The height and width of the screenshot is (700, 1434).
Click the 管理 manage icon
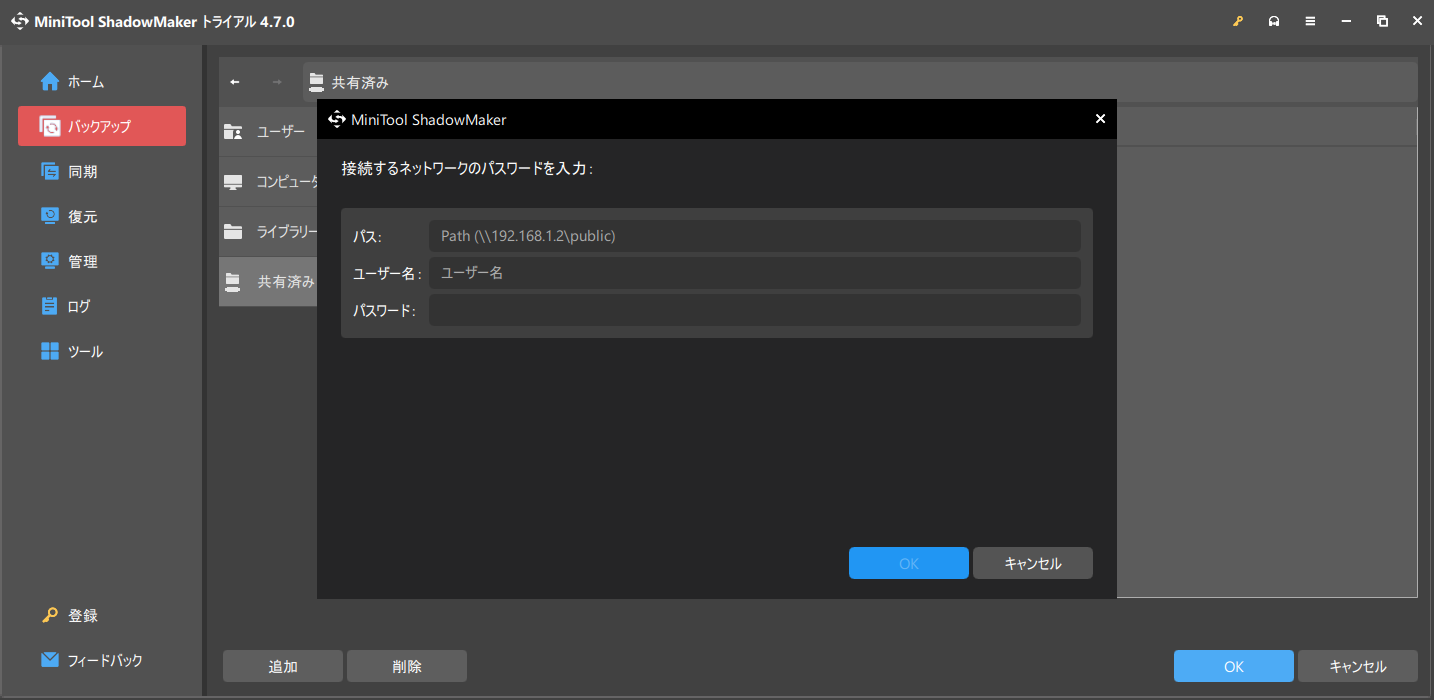[x=50, y=261]
